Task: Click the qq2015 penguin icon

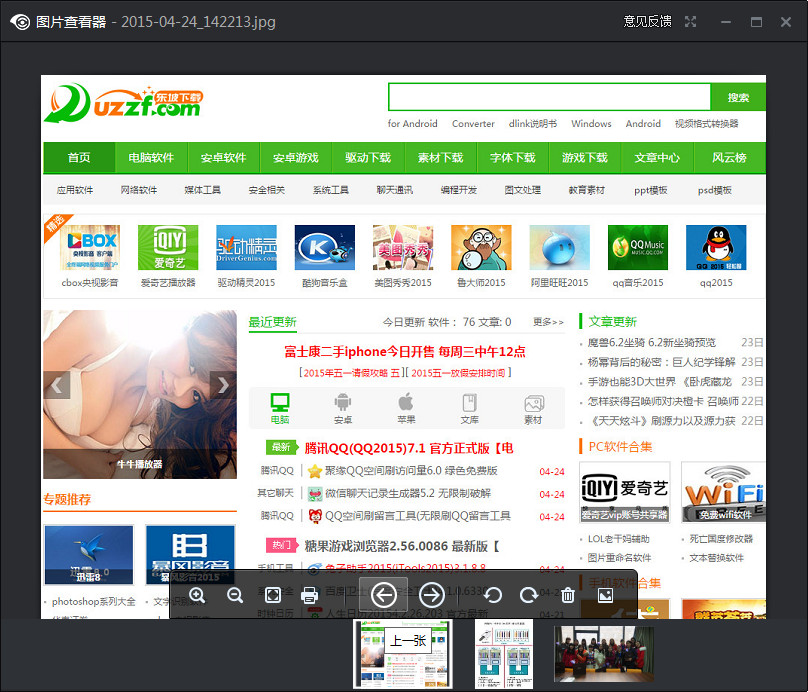Action: (x=716, y=247)
